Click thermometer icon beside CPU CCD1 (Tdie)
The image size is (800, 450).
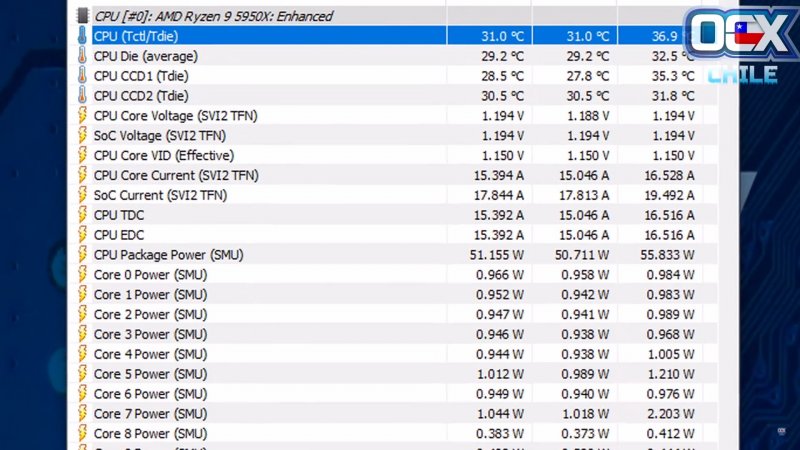(82, 76)
